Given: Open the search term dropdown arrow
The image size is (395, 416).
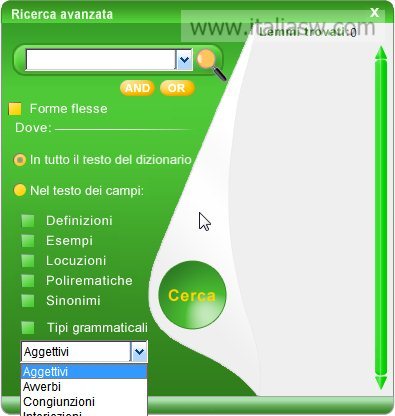Looking at the screenshot, I should (x=184, y=60).
